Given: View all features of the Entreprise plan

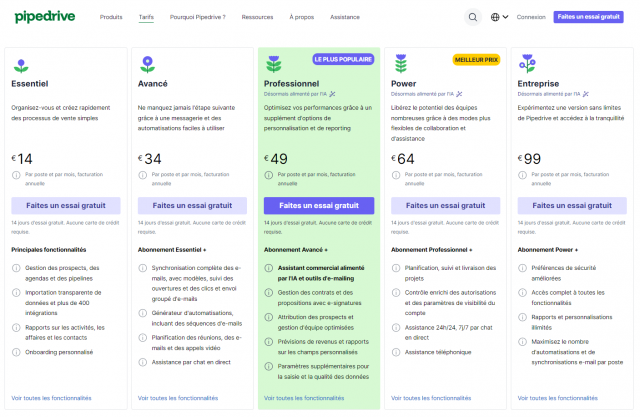Looking at the screenshot, I should click(x=558, y=398).
